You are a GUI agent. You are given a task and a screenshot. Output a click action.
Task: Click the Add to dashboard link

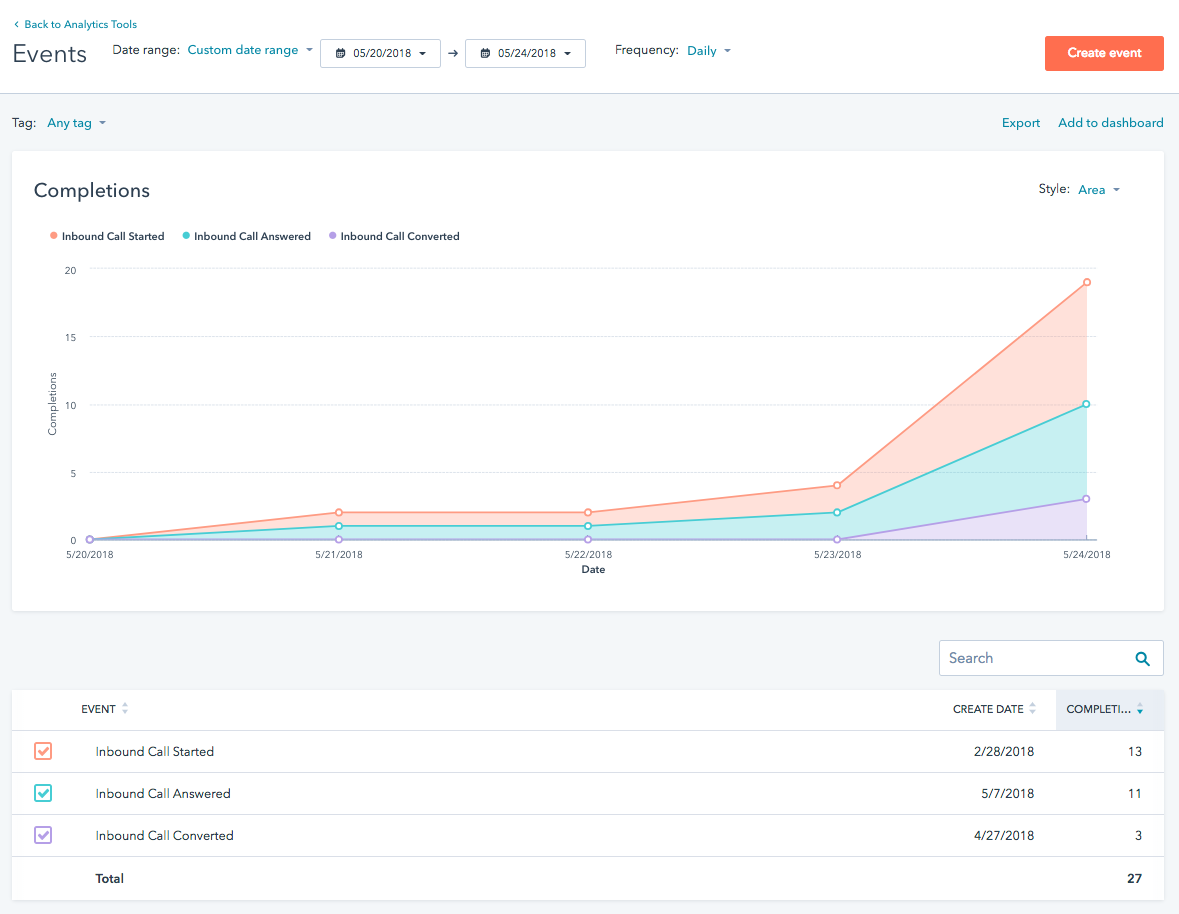pyautogui.click(x=1110, y=123)
